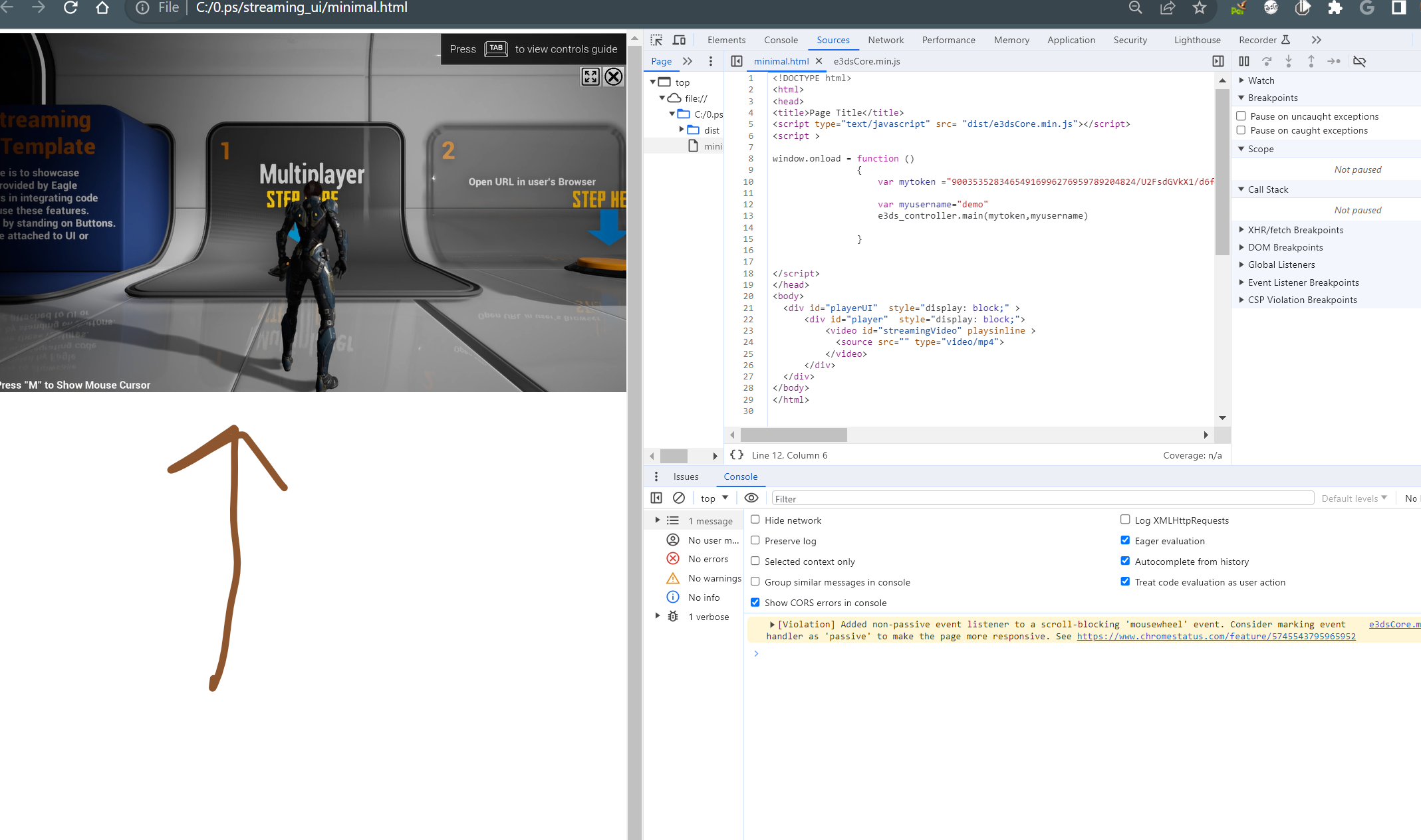Click the source editor horizontal scrollbar

(794, 435)
